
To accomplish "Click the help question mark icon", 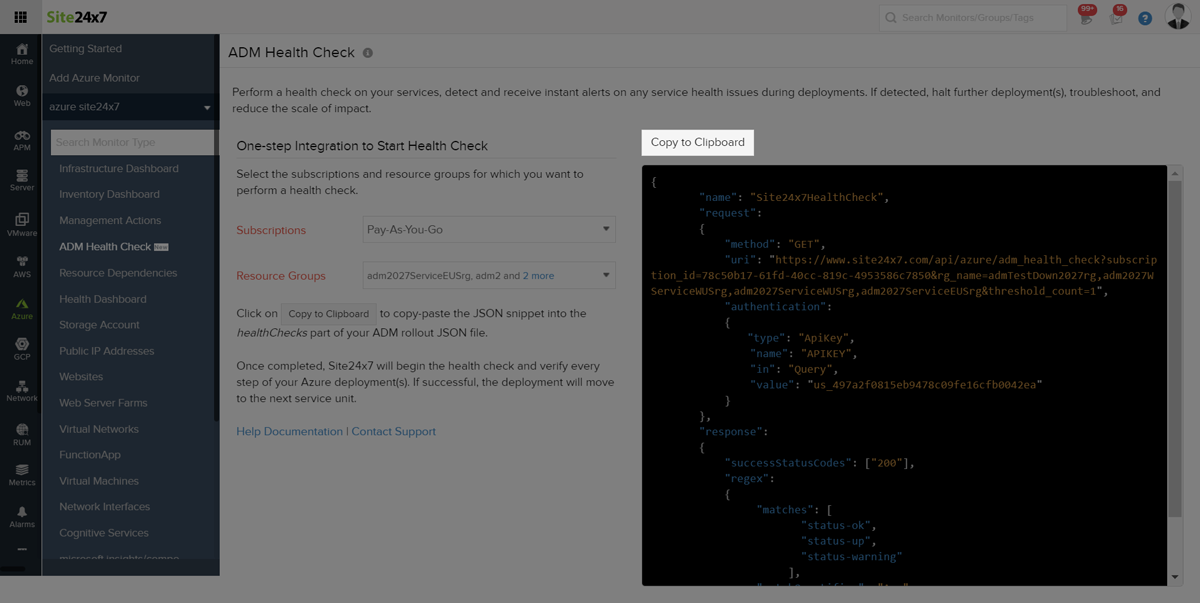I will click(1145, 18).
